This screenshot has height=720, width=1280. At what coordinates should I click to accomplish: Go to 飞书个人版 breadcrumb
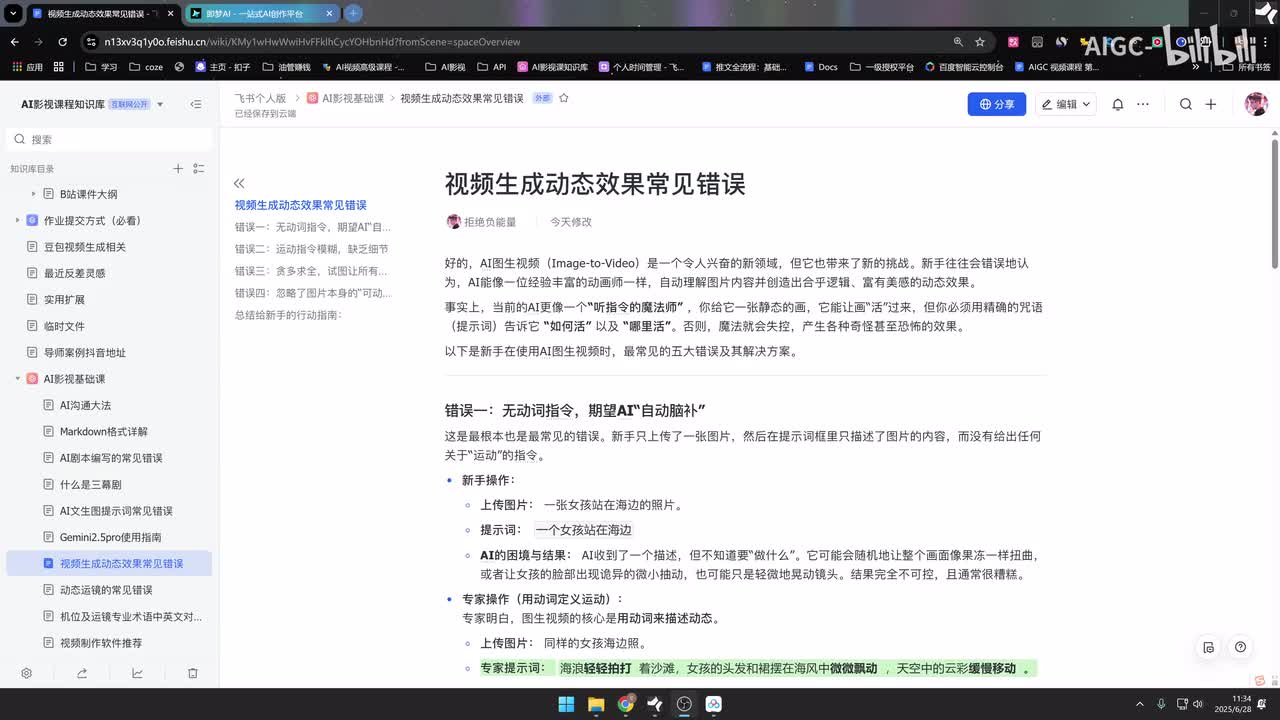(260, 98)
